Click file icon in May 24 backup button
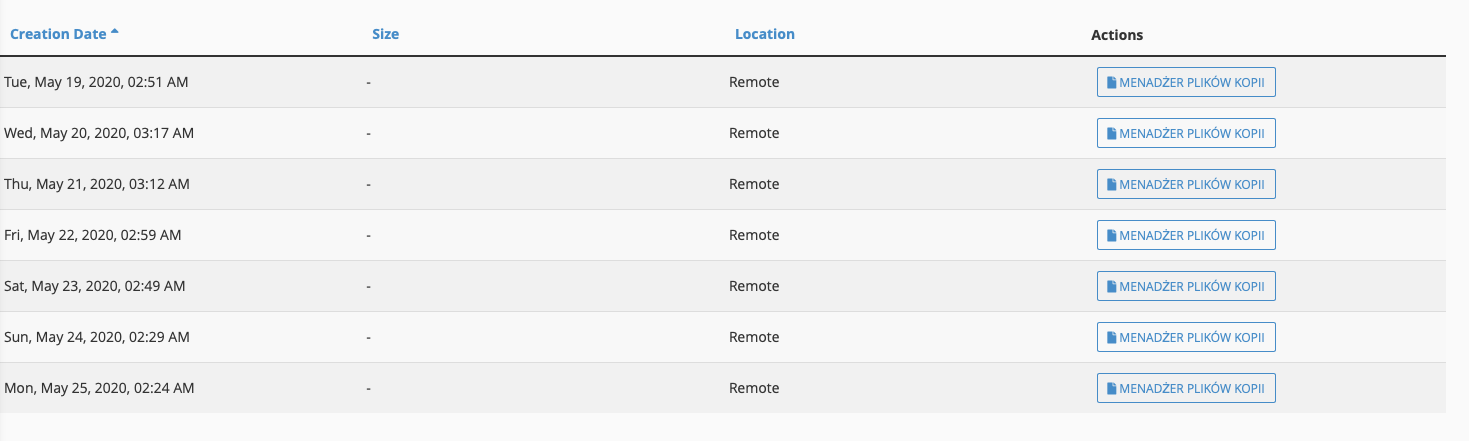The width and height of the screenshot is (1469, 441). [x=1111, y=338]
